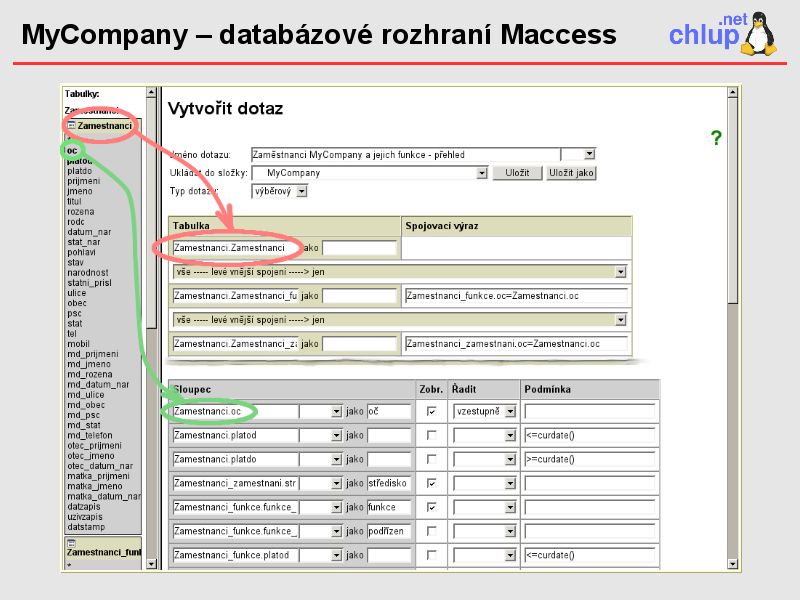Viewport: 800px width, 600px height.
Task: Select the mobil field in table list
Action: [79, 344]
